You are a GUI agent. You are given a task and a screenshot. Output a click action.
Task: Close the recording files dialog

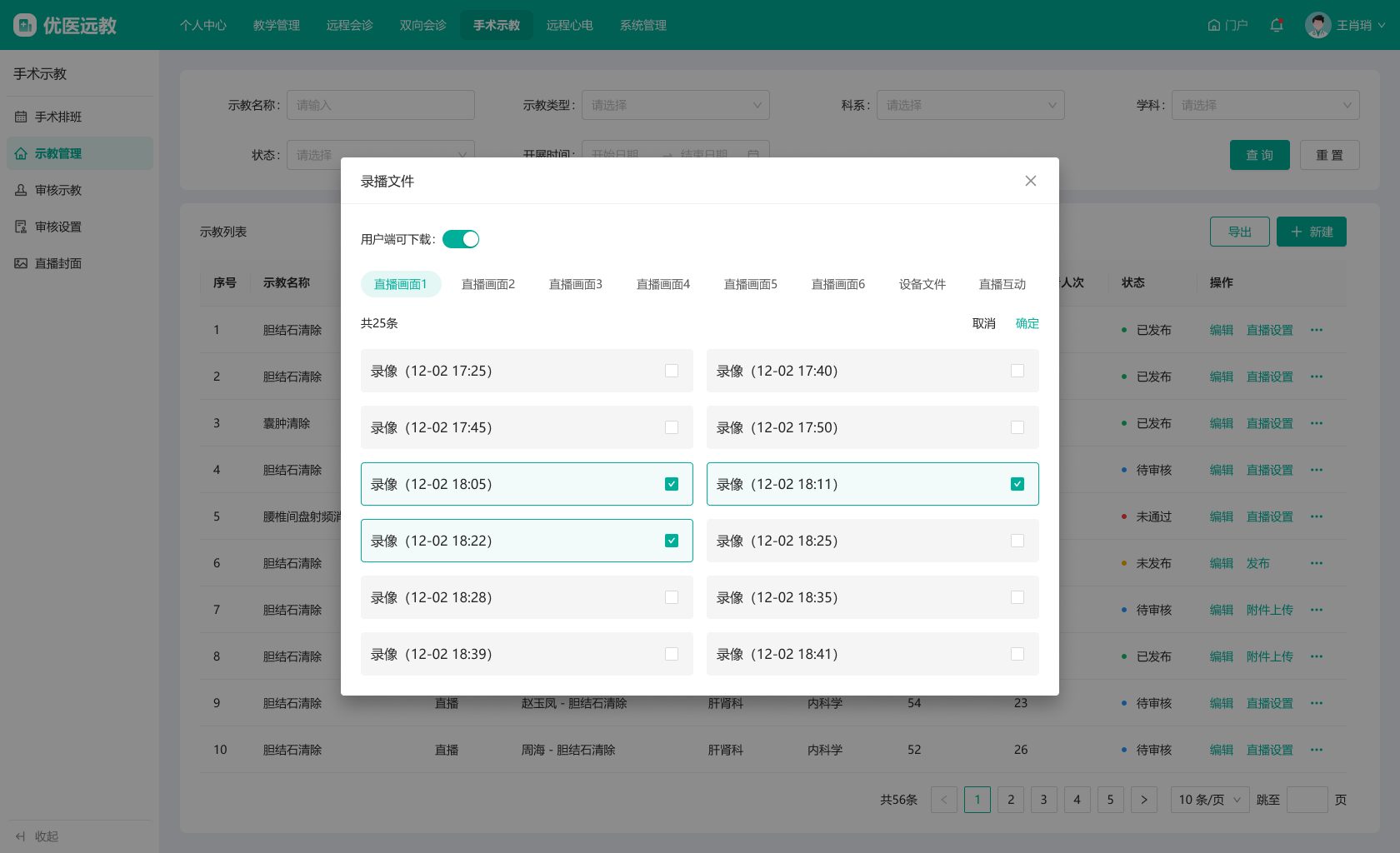point(1031,181)
